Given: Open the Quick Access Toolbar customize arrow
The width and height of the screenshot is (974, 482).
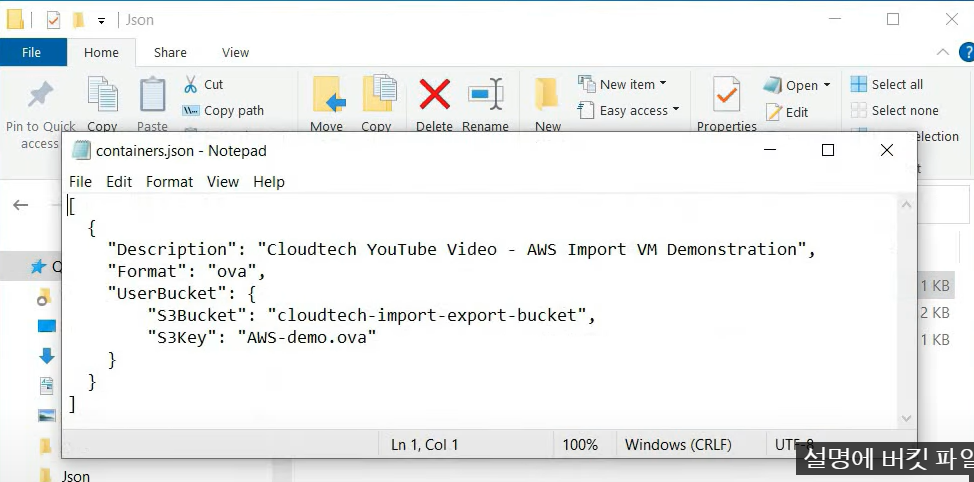Looking at the screenshot, I should [x=101, y=20].
